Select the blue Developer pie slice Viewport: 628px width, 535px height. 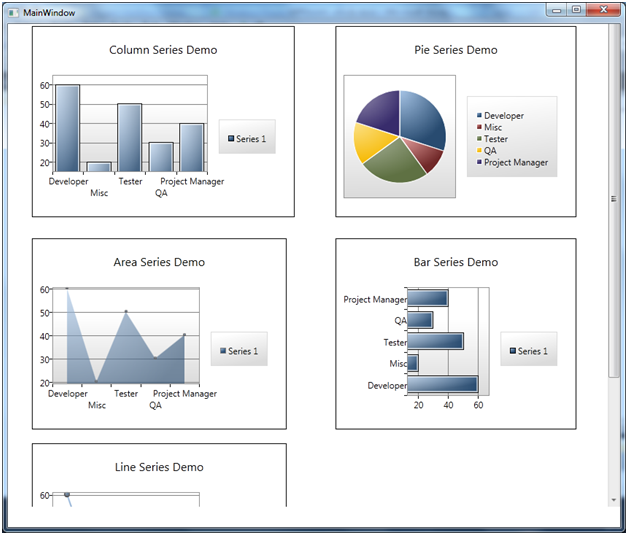coord(423,120)
